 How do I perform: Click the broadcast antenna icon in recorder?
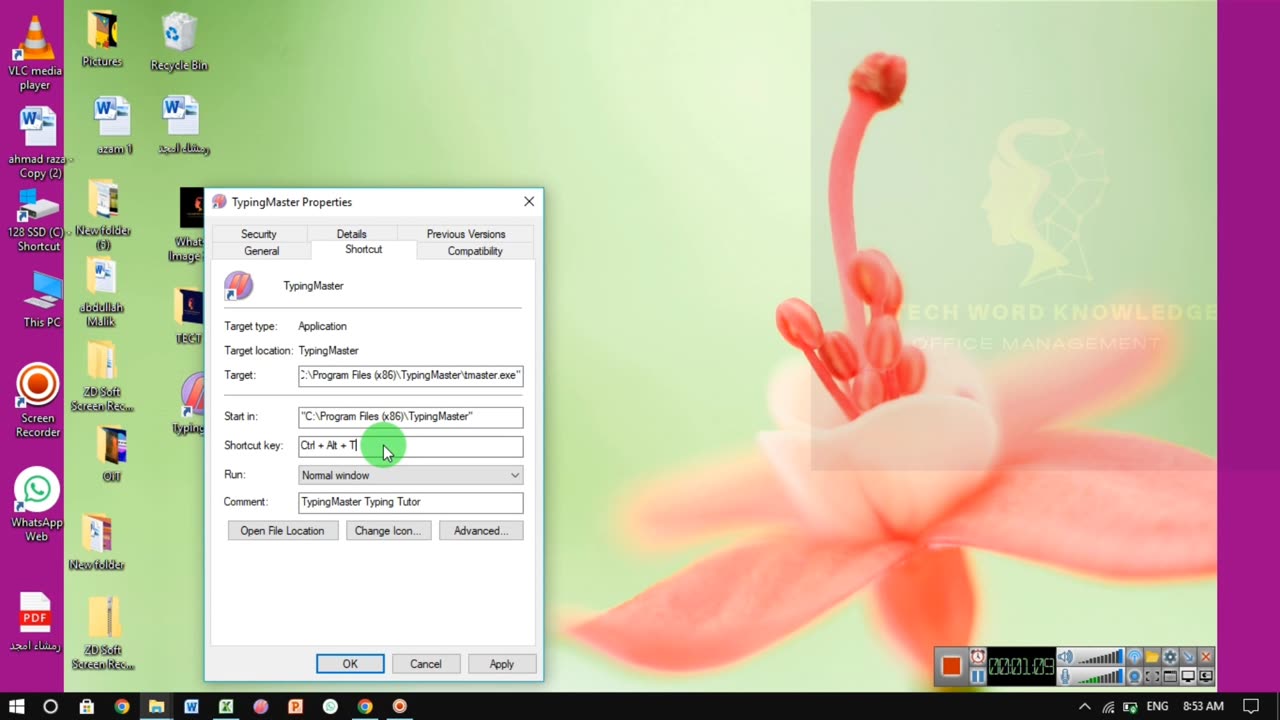1135,657
